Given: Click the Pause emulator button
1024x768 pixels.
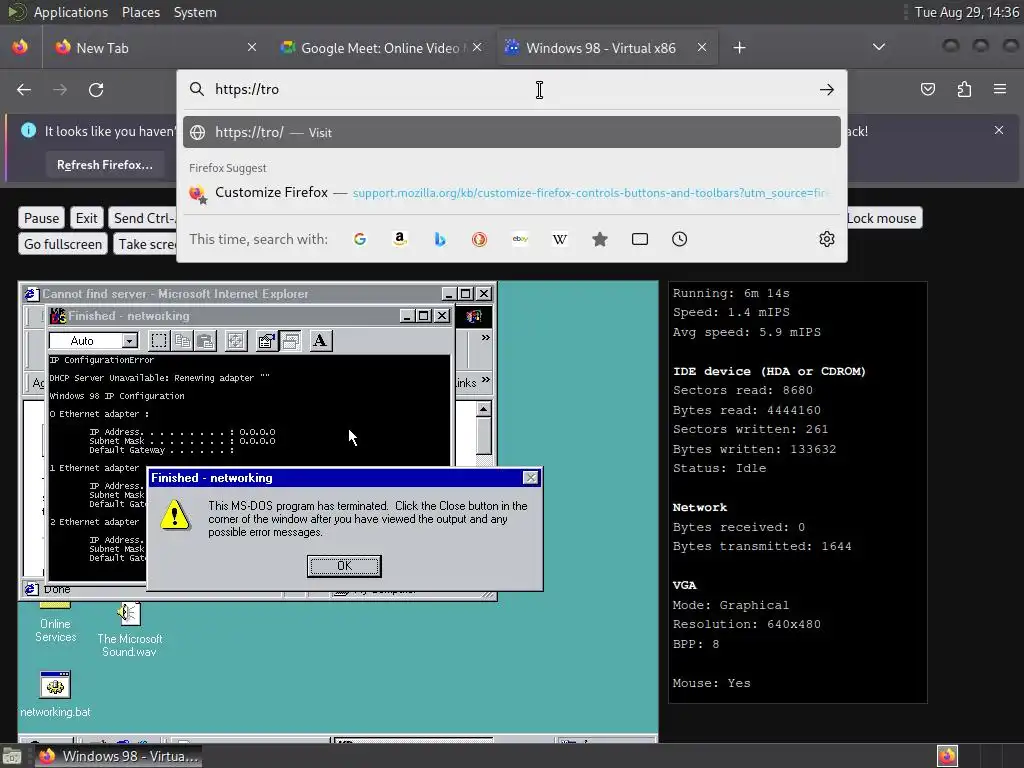Looking at the screenshot, I should [42, 218].
